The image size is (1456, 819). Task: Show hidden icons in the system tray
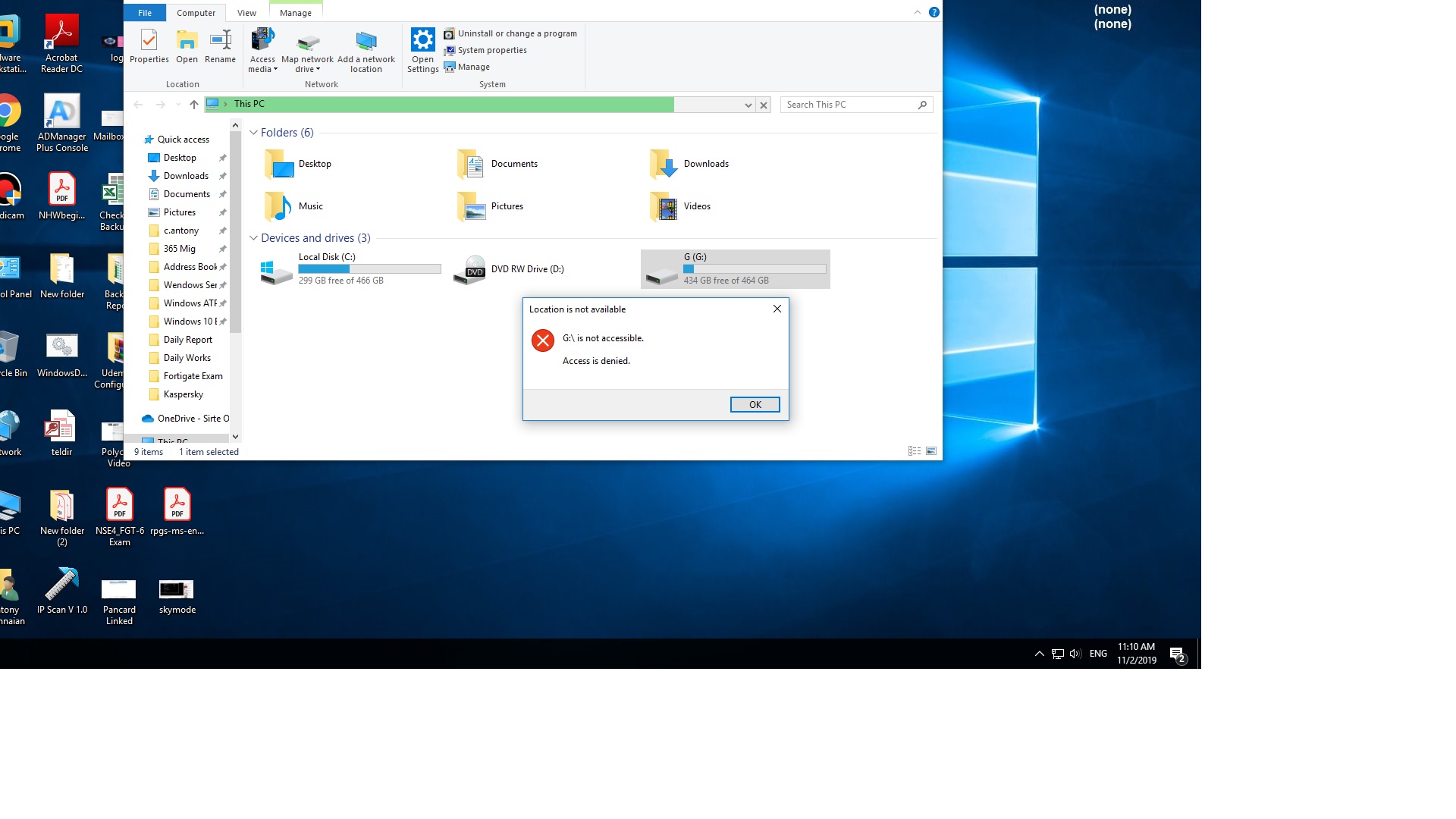click(x=1039, y=654)
